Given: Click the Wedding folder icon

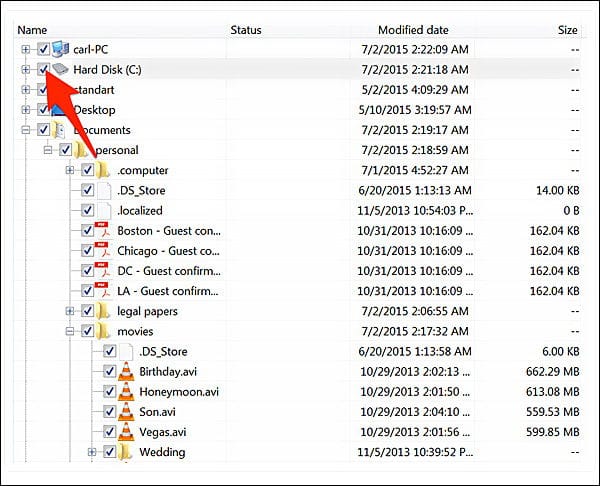Looking at the screenshot, I should (x=126, y=452).
